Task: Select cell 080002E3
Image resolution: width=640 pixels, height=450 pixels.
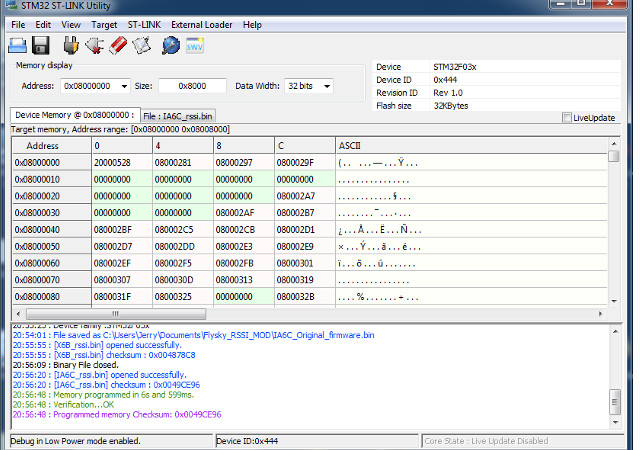Action: (244, 247)
